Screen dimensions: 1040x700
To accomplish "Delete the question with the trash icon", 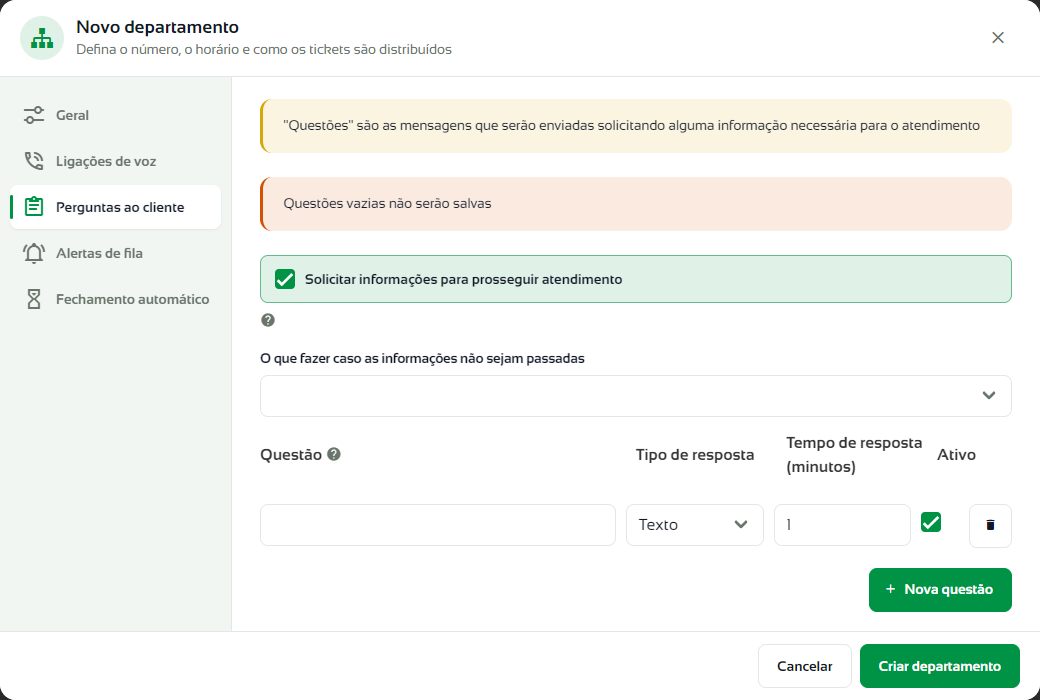I will pos(990,525).
